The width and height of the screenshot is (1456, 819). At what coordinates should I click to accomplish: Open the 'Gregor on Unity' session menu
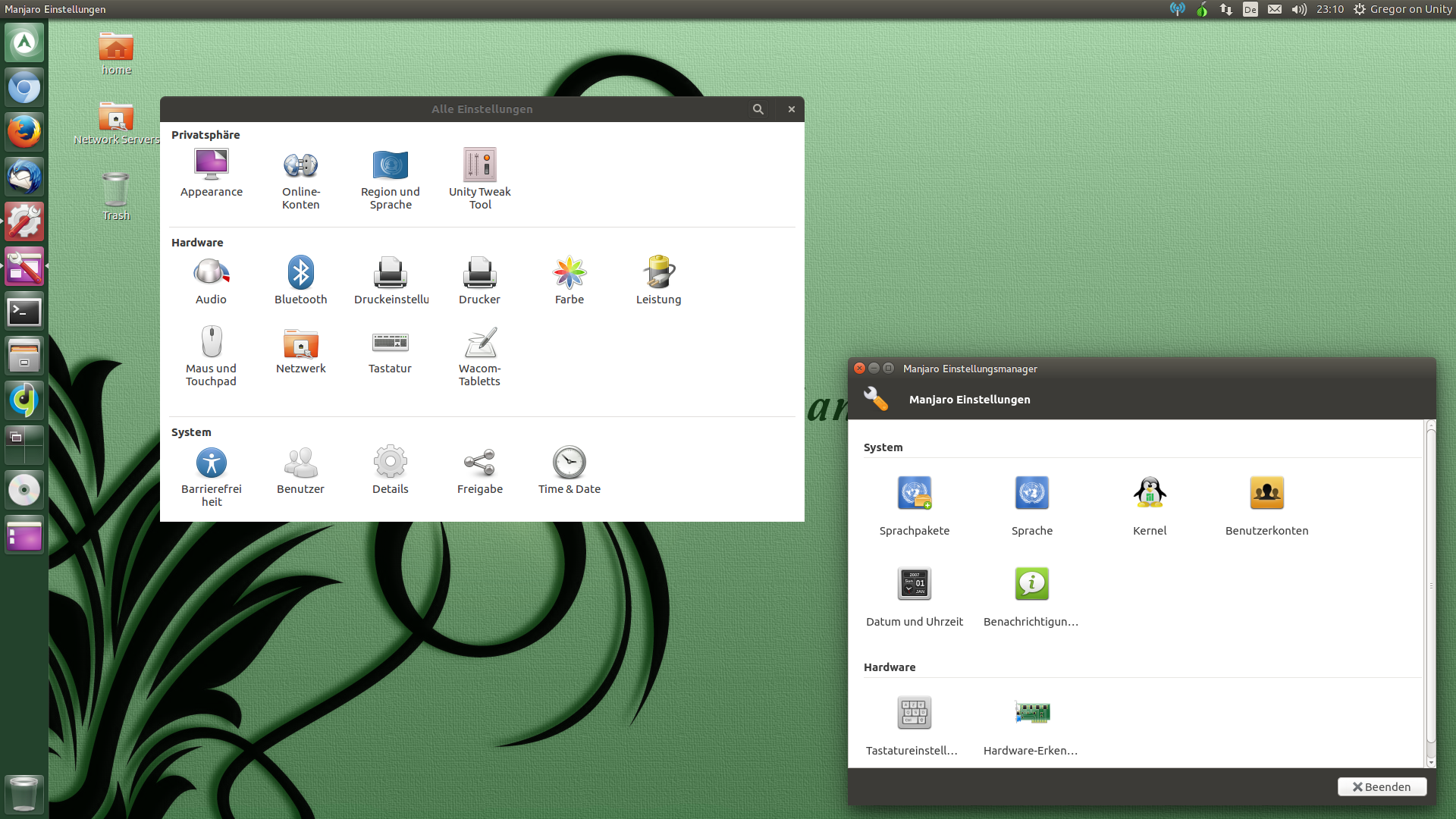point(1402,9)
